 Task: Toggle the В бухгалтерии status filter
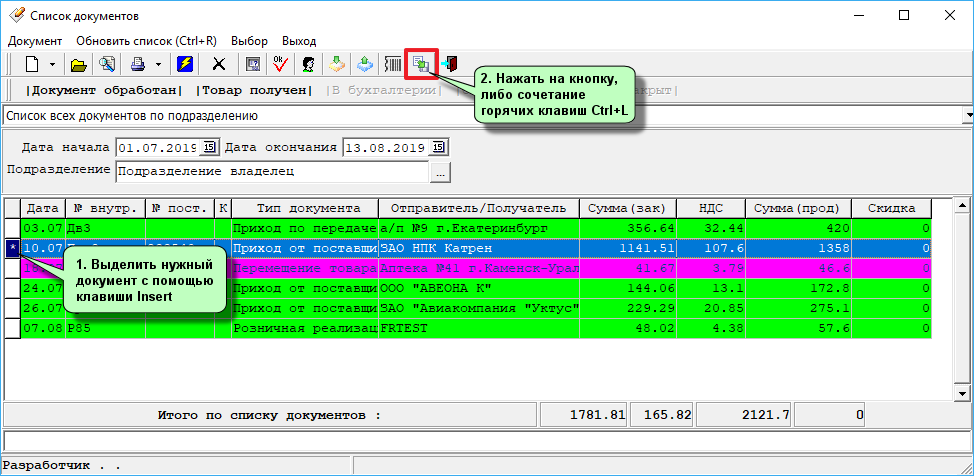(384, 91)
